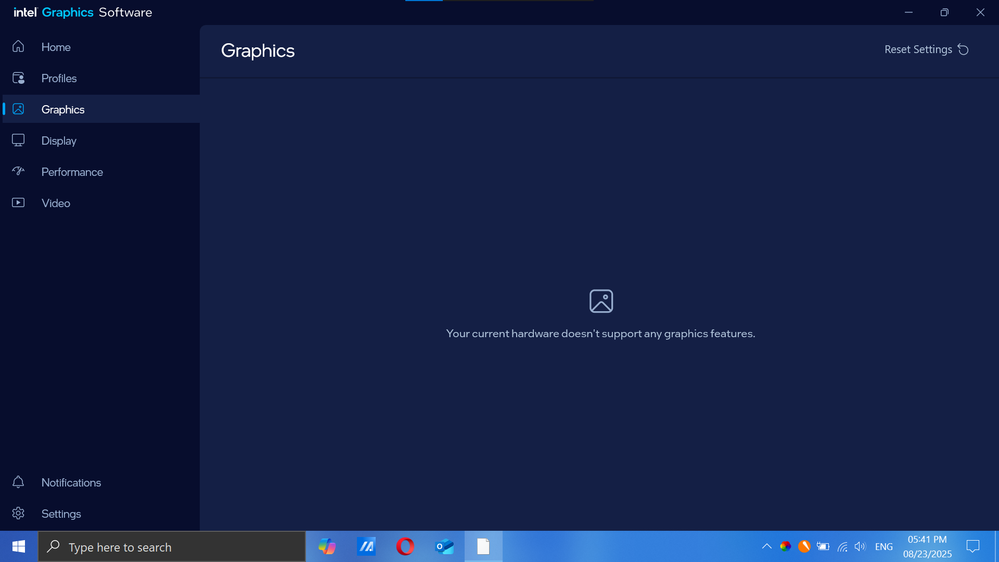Click the Graphics page heading
This screenshot has height=562, width=999.
(x=257, y=51)
